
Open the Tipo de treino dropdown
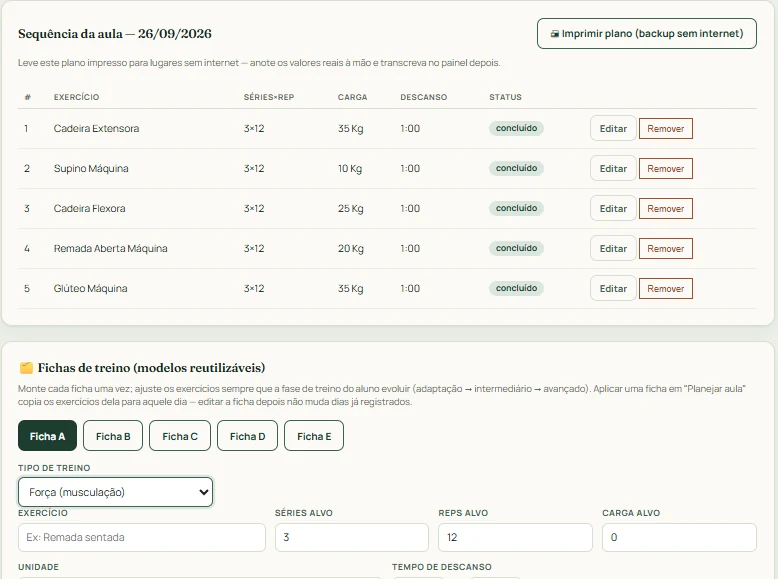click(115, 492)
